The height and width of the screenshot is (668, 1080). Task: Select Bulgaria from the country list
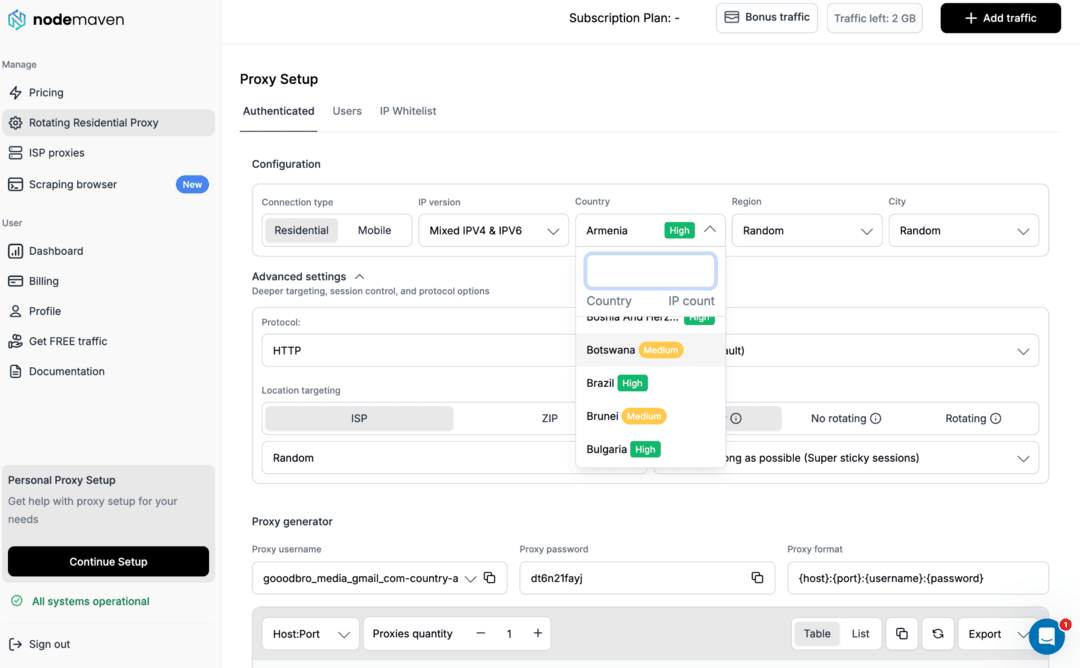tap(650, 449)
